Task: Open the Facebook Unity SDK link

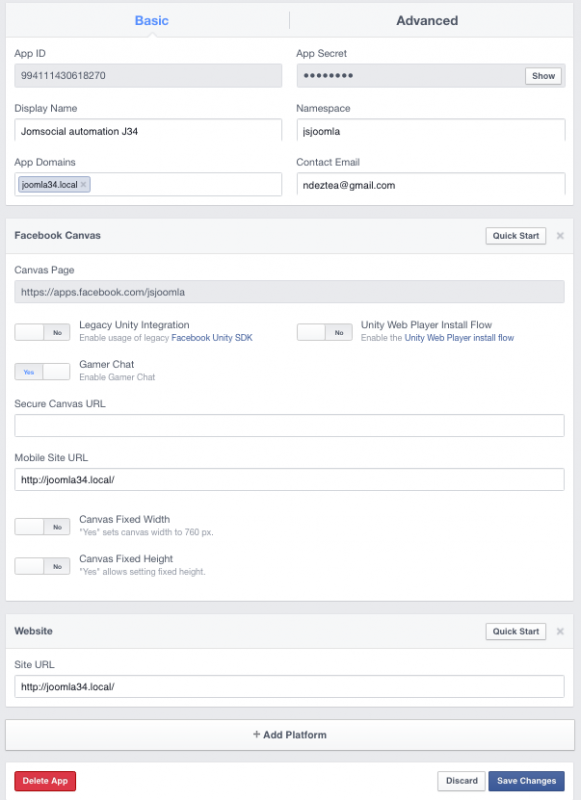Action: [x=212, y=338]
